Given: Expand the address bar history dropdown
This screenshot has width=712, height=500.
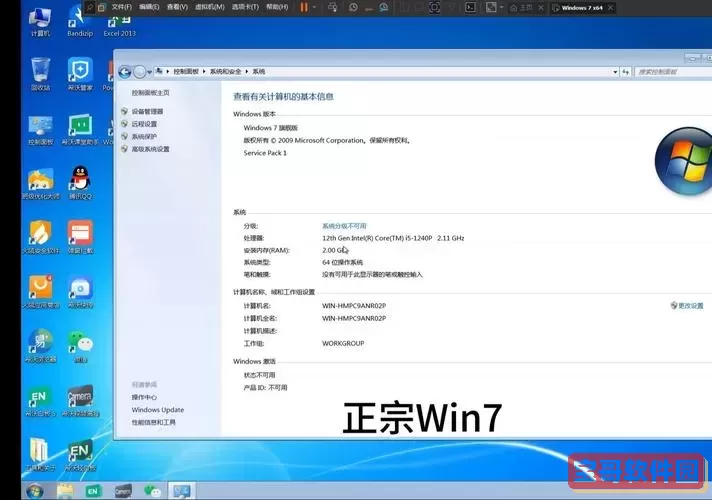Looking at the screenshot, I should pos(615,72).
